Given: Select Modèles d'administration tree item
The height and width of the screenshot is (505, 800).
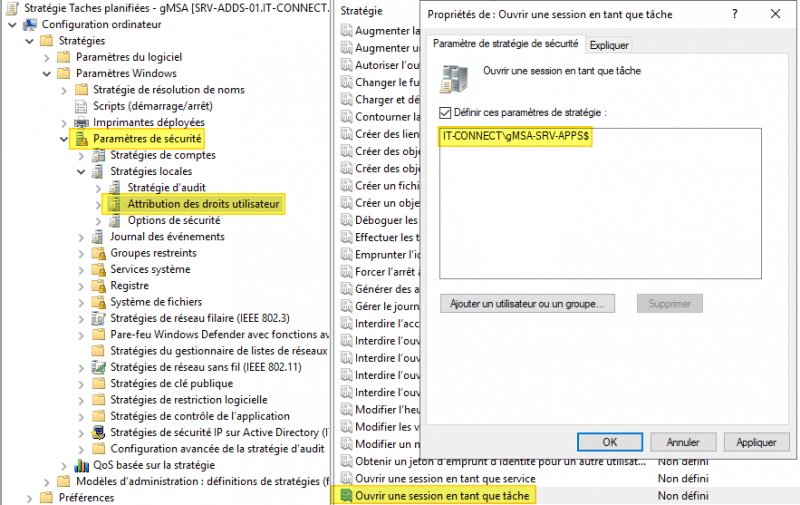Looking at the screenshot, I should 203,482.
